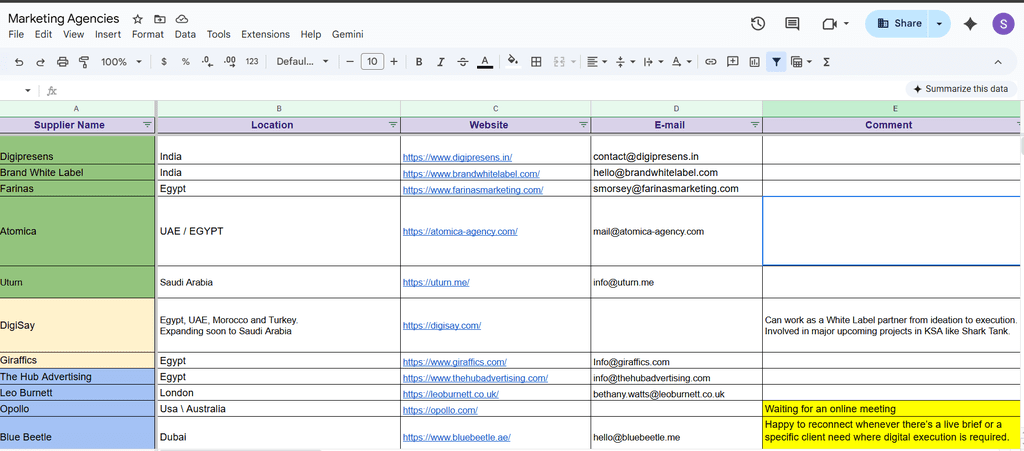
Task: Toggle the filter button in toolbar
Action: point(776,62)
